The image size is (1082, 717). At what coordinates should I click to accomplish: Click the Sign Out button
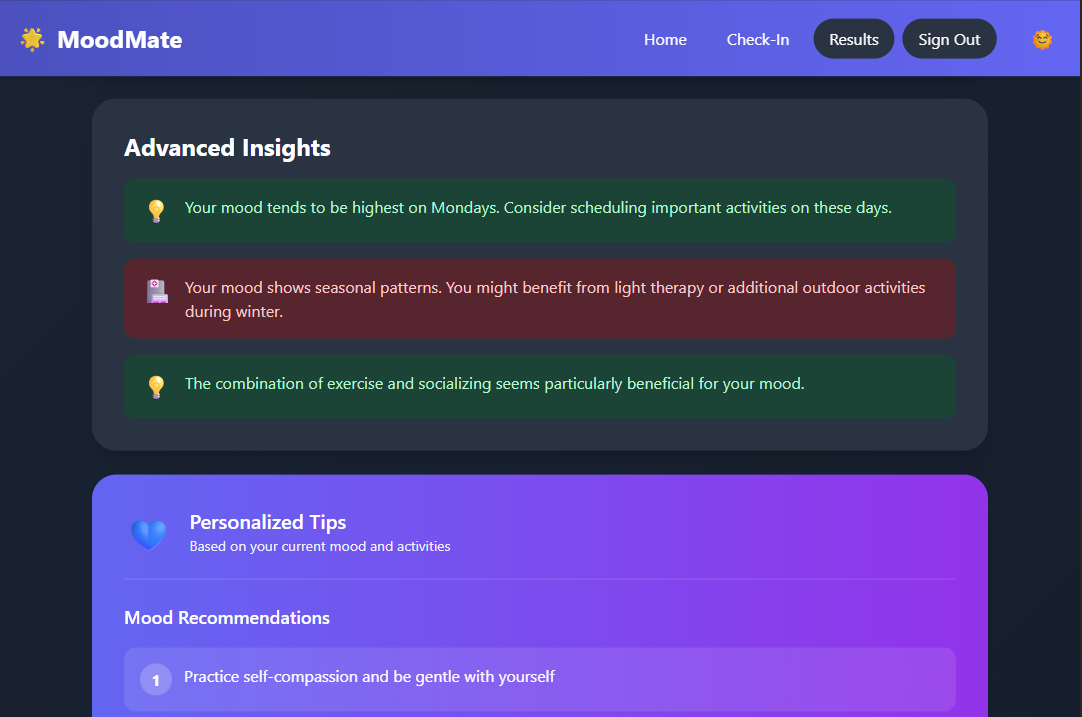[949, 39]
